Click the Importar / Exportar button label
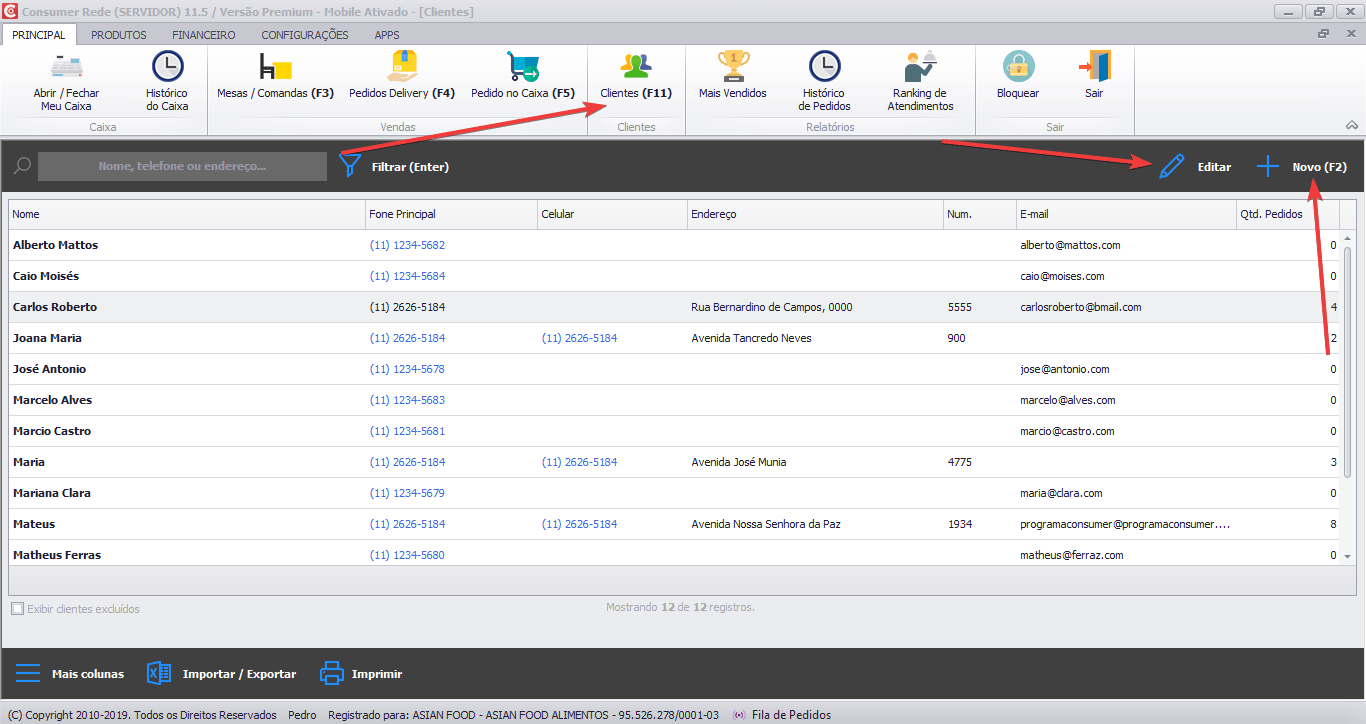The image size is (1366, 724). click(x=239, y=674)
